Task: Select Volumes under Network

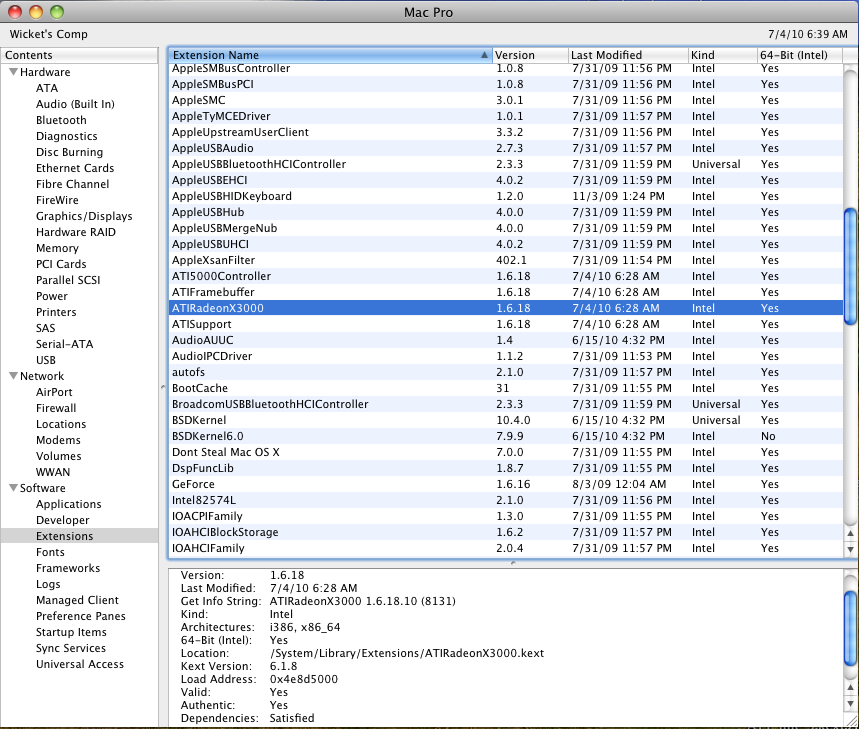Action: pos(59,456)
